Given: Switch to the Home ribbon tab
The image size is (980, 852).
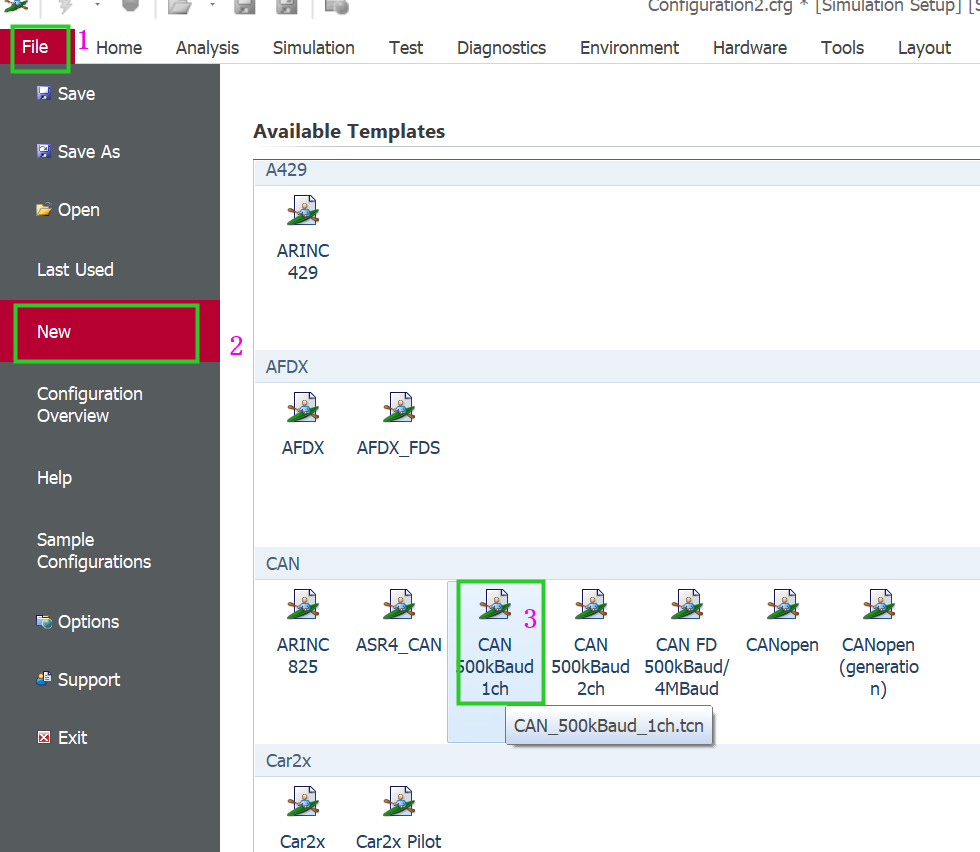Looking at the screenshot, I should pos(119,48).
